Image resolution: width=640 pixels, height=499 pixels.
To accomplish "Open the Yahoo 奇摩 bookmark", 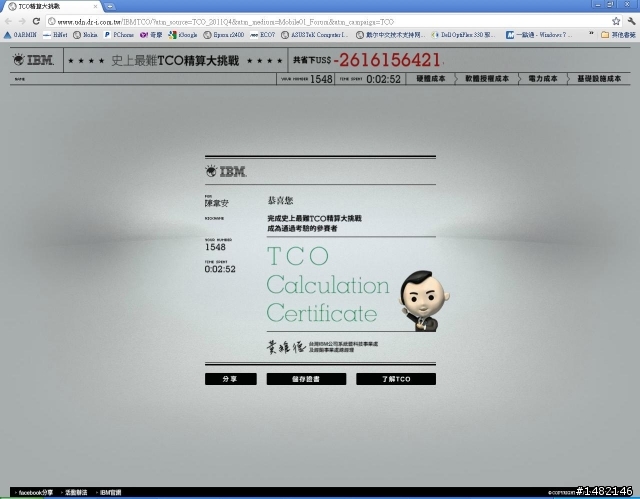I will click(151, 35).
